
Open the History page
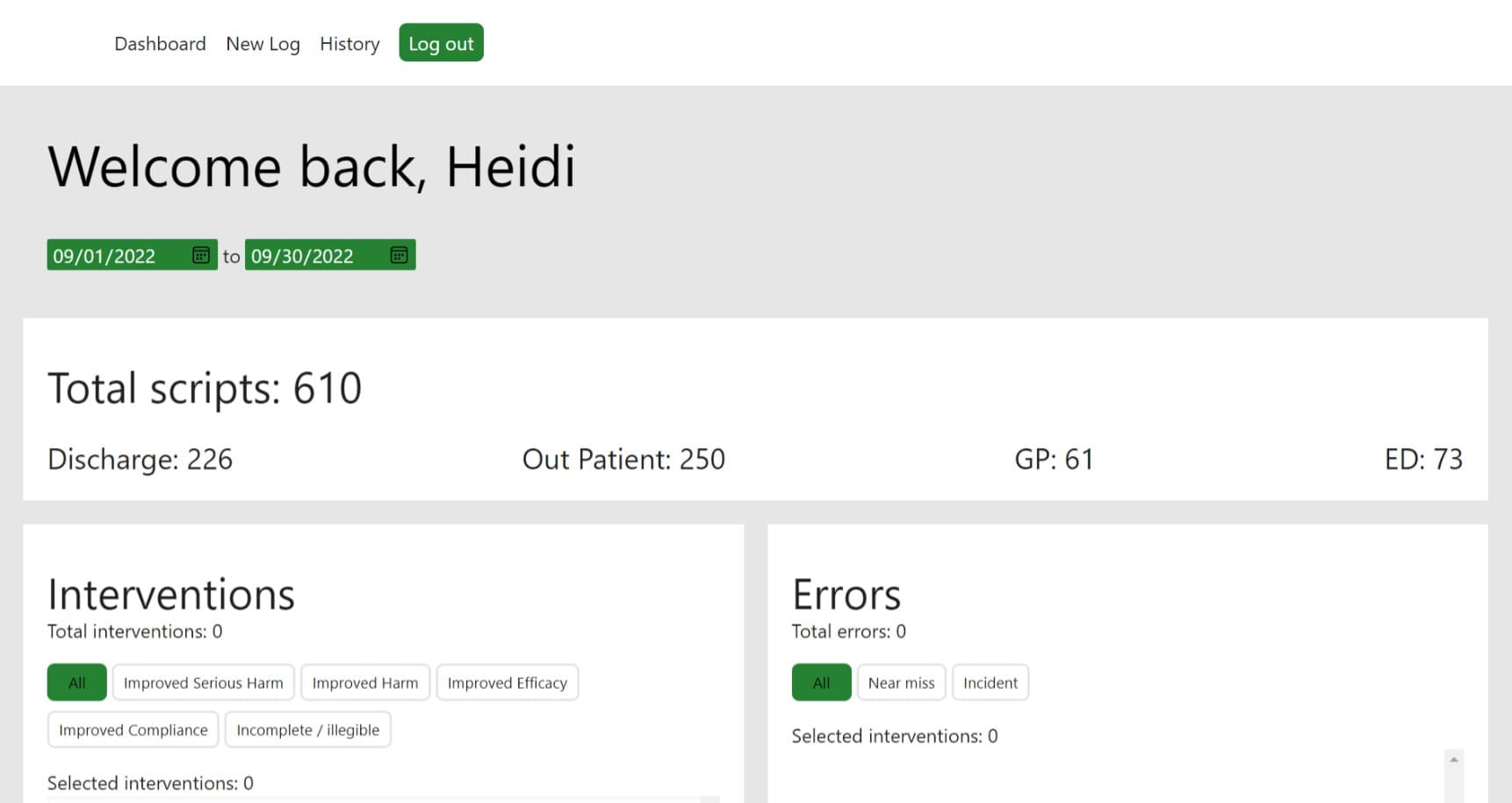point(349,43)
